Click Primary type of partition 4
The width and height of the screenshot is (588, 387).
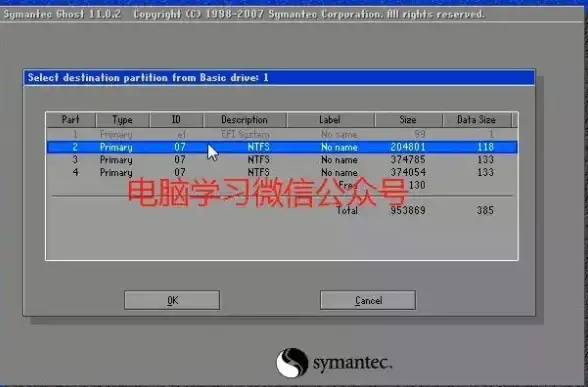[x=116, y=173]
